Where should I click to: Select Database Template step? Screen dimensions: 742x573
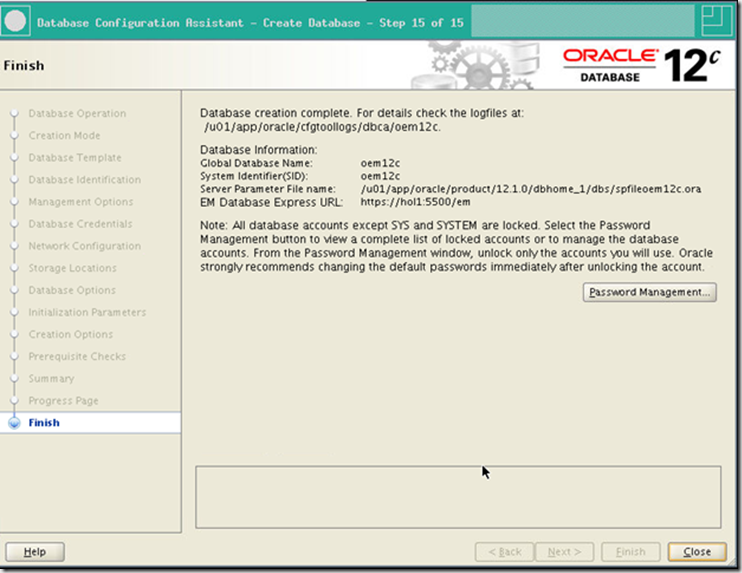coord(75,158)
